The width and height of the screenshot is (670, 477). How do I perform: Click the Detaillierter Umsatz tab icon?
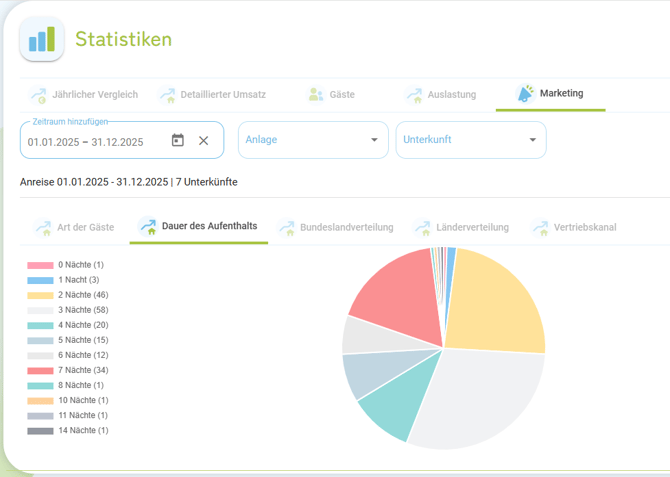click(167, 95)
